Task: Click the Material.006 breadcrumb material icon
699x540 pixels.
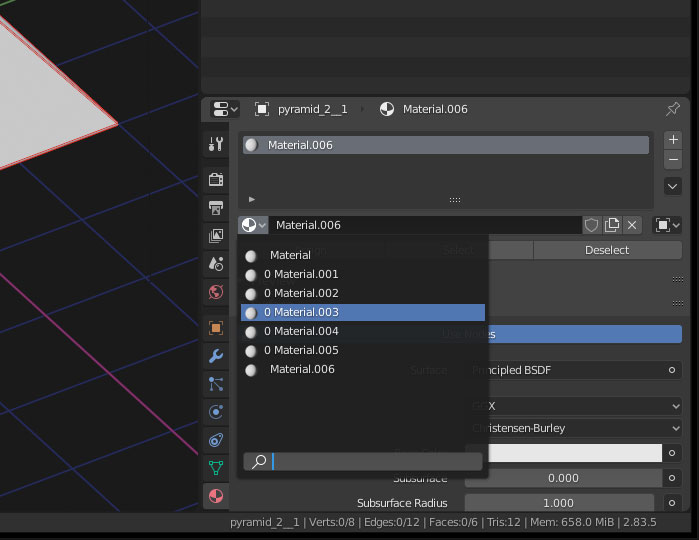Action: pyautogui.click(x=387, y=109)
